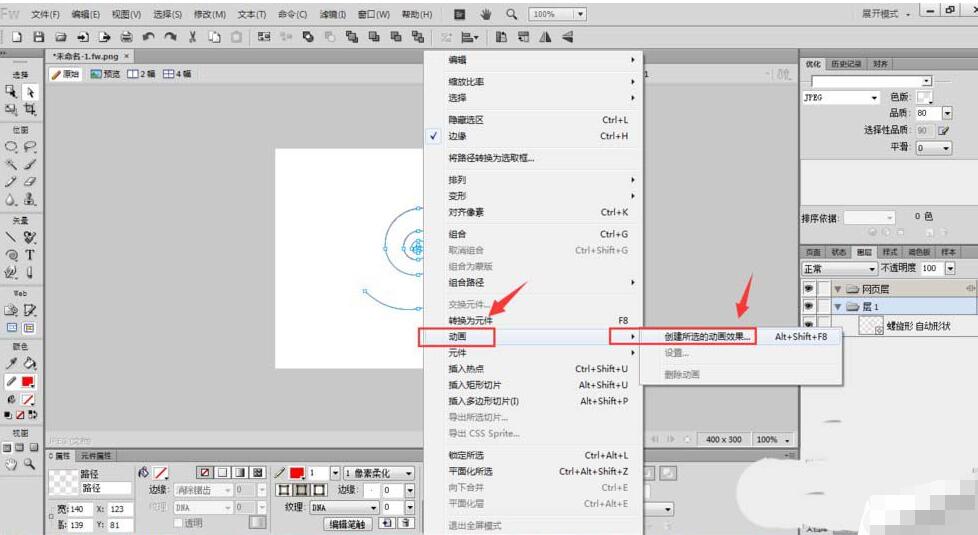Select the Pointer tool
This screenshot has width=978, height=535.
(11, 92)
